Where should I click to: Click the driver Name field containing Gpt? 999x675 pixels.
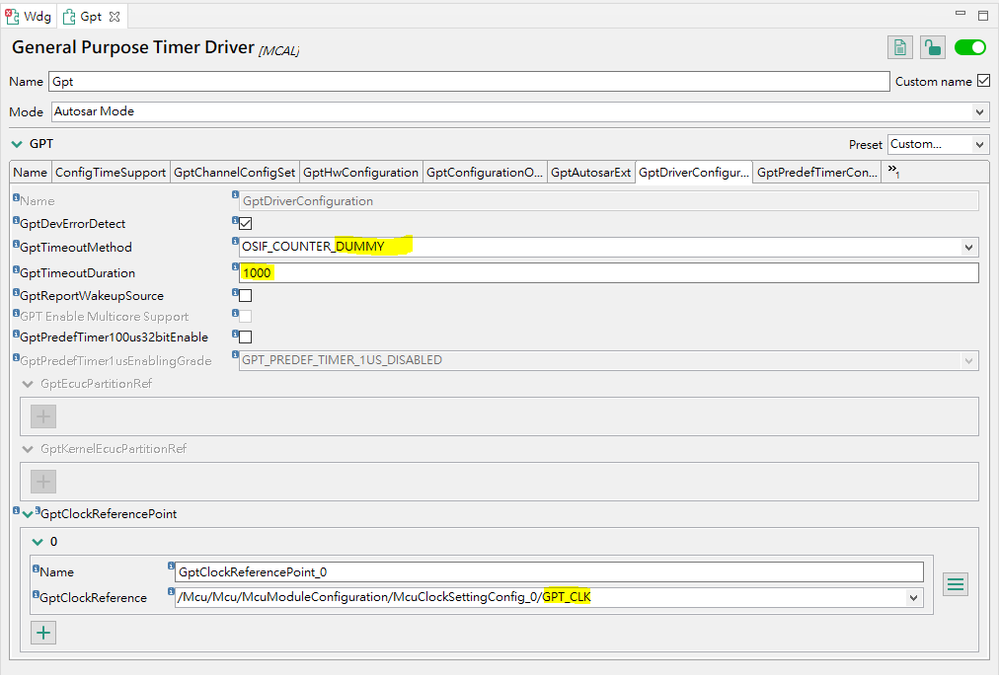click(469, 82)
